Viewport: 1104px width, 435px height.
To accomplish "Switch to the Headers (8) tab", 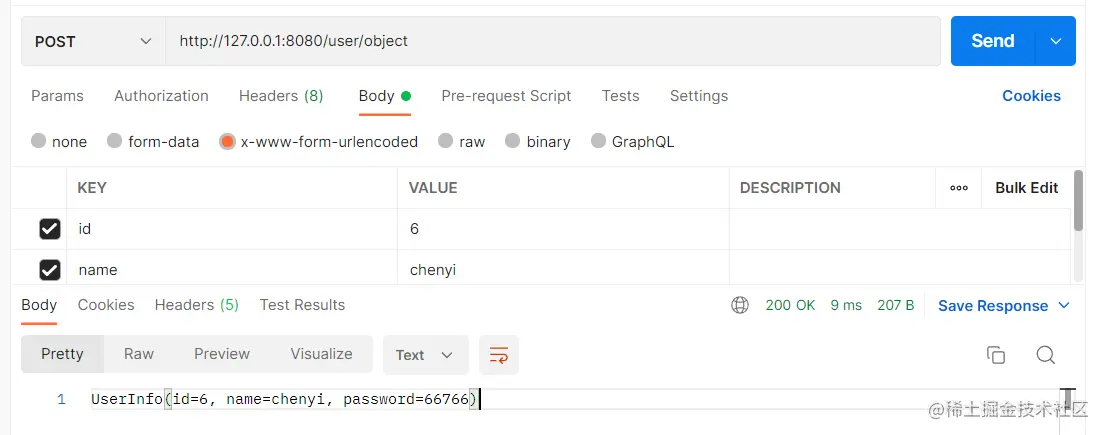I will (281, 96).
